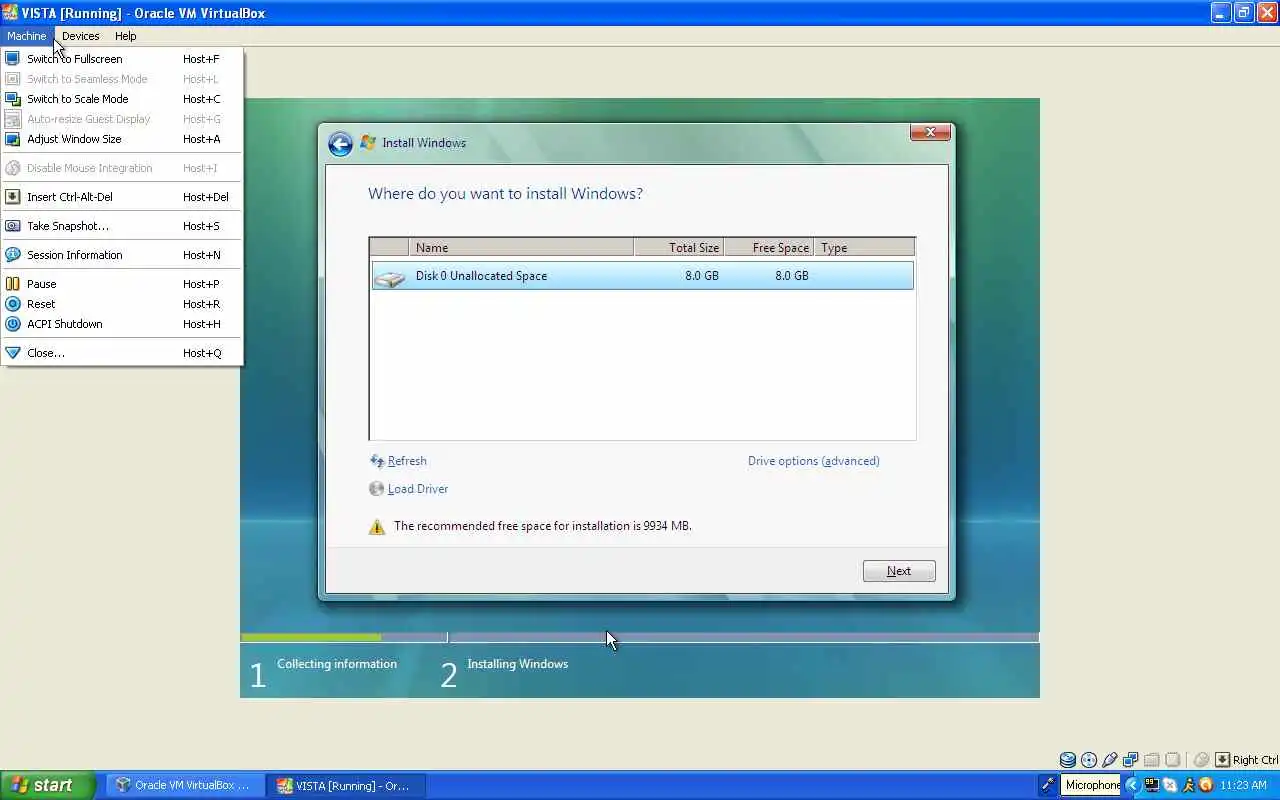Click the Disk 0 drive icon
Viewport: 1280px width, 800px height.
(x=390, y=277)
